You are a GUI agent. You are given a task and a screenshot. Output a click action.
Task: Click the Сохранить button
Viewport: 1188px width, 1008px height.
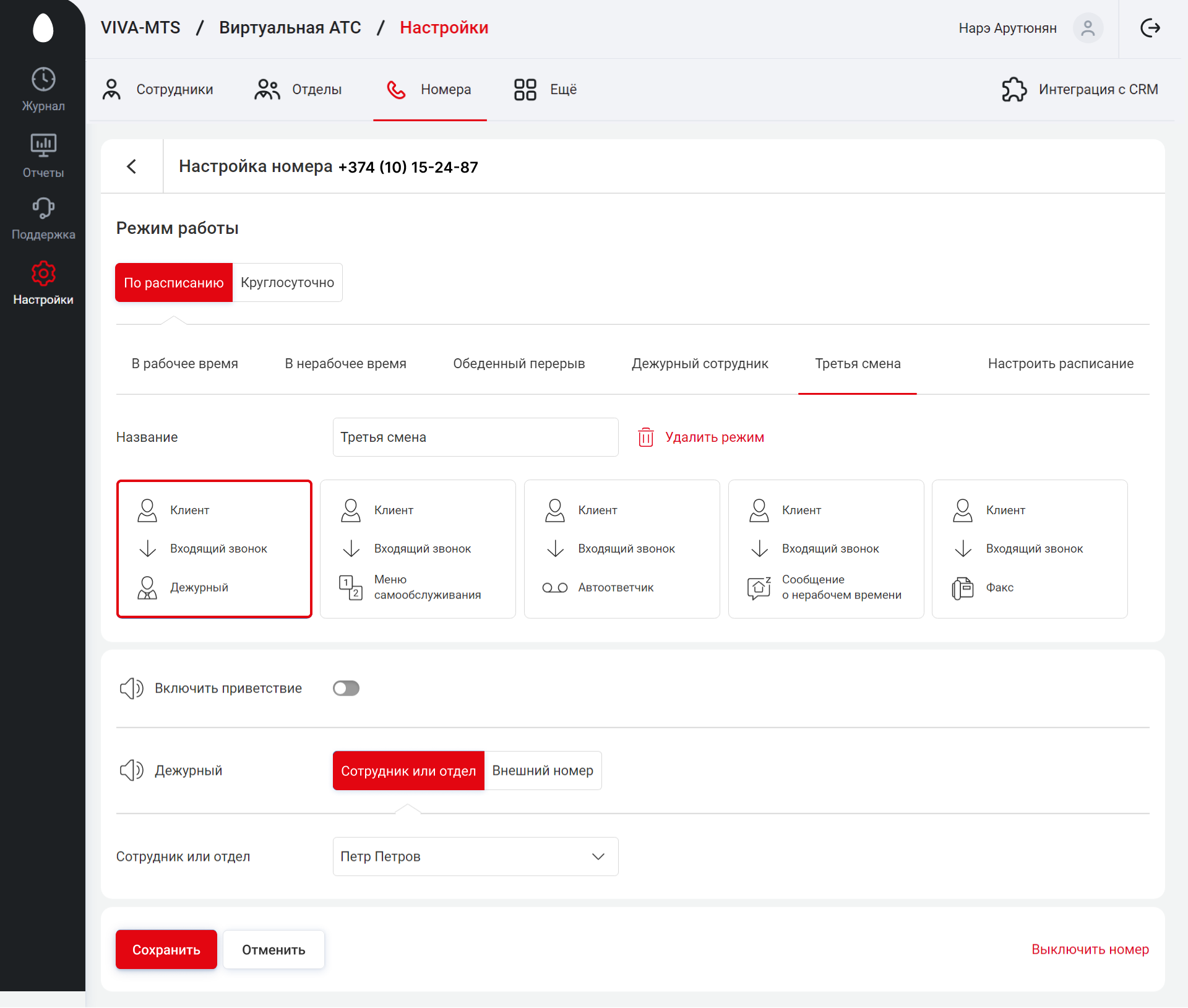[166, 949]
